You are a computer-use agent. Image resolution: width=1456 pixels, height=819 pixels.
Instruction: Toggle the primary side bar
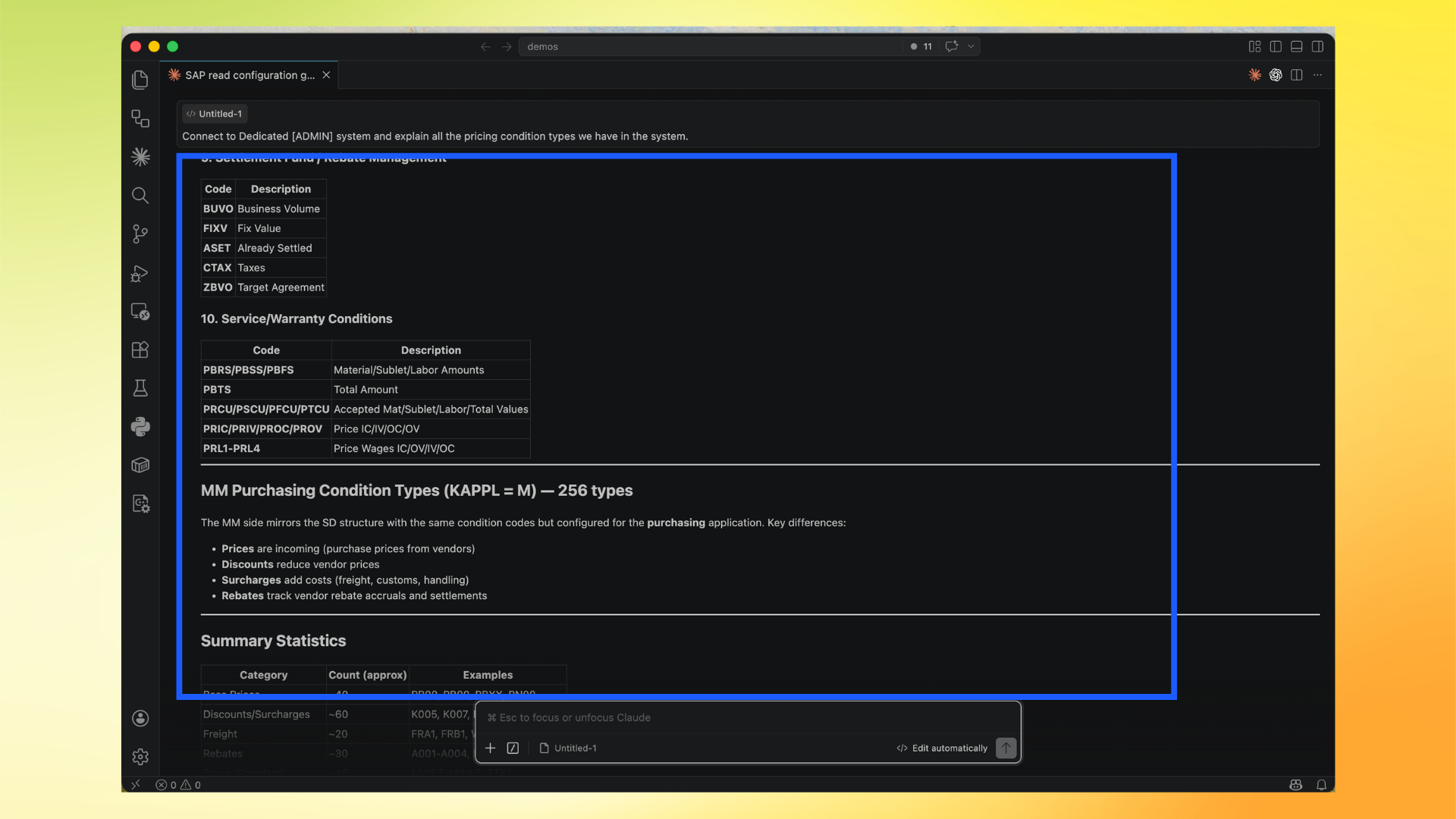(x=1276, y=46)
